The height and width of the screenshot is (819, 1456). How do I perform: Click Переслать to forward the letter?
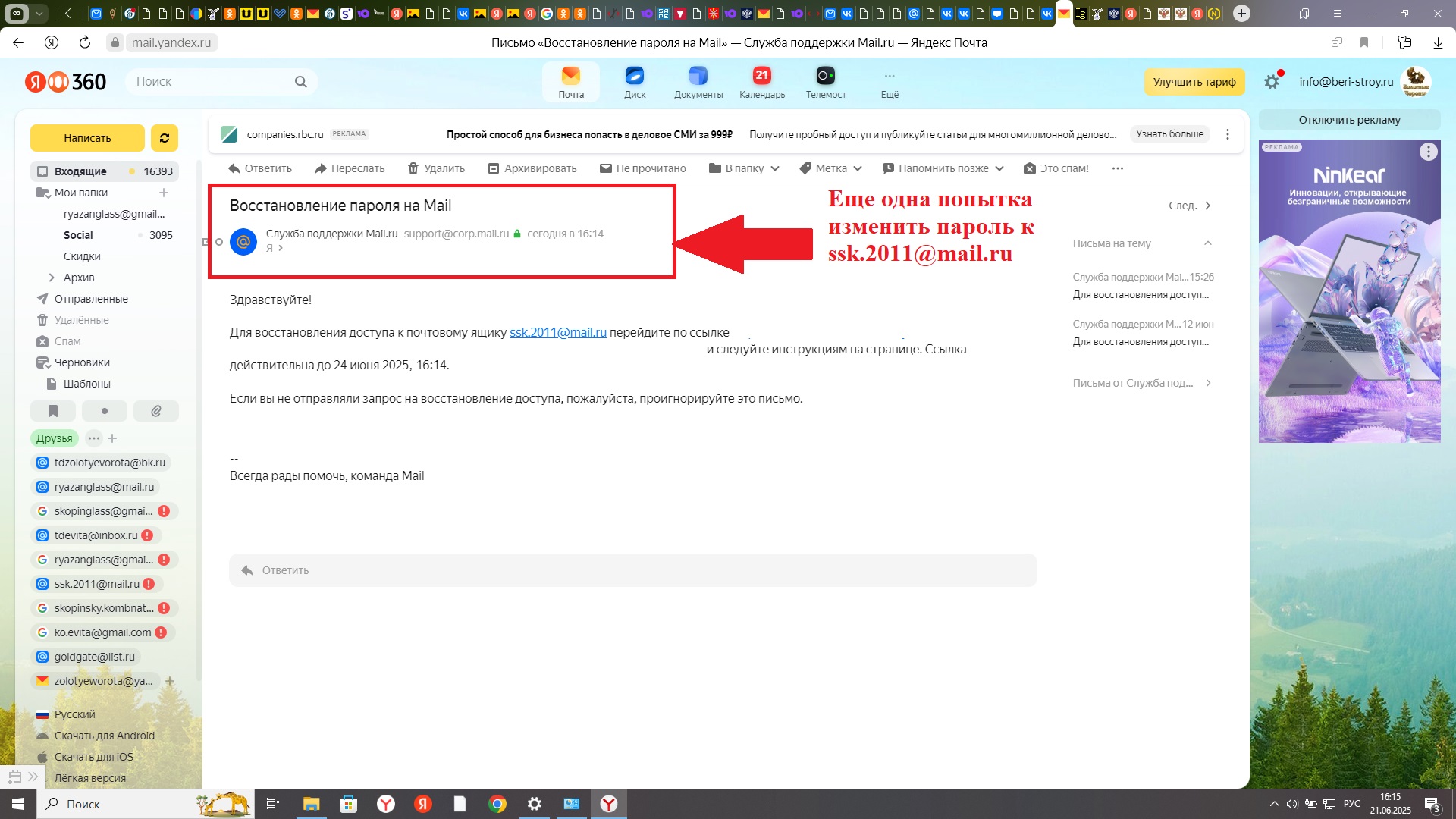350,168
